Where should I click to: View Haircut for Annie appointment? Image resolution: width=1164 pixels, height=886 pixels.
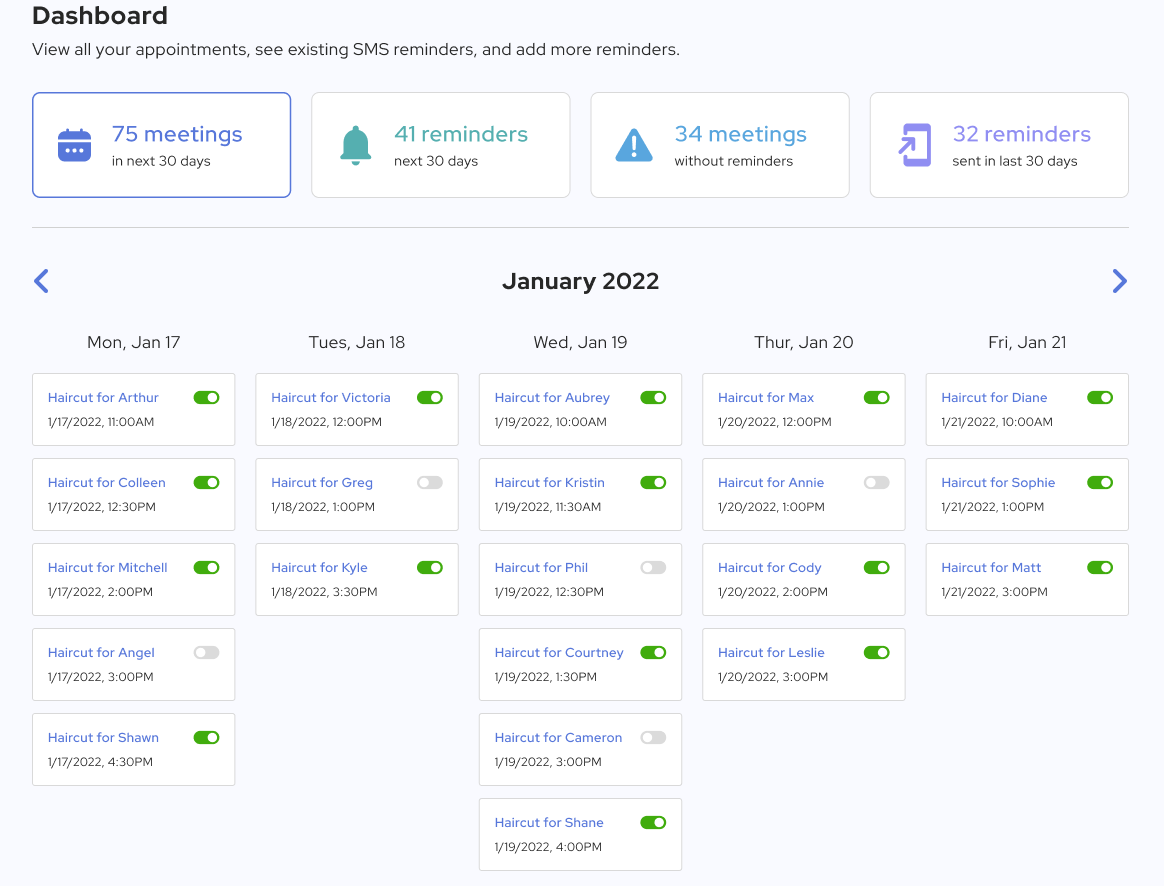[x=771, y=482]
